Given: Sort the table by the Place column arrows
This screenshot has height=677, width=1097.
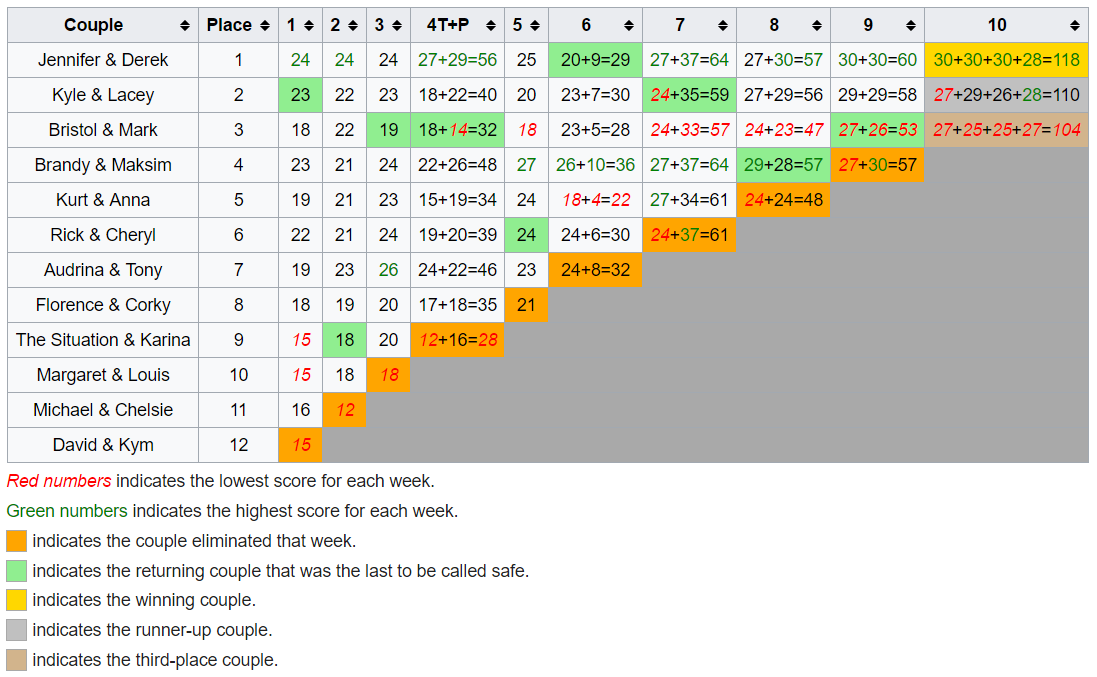Looking at the screenshot, I should (265, 25).
